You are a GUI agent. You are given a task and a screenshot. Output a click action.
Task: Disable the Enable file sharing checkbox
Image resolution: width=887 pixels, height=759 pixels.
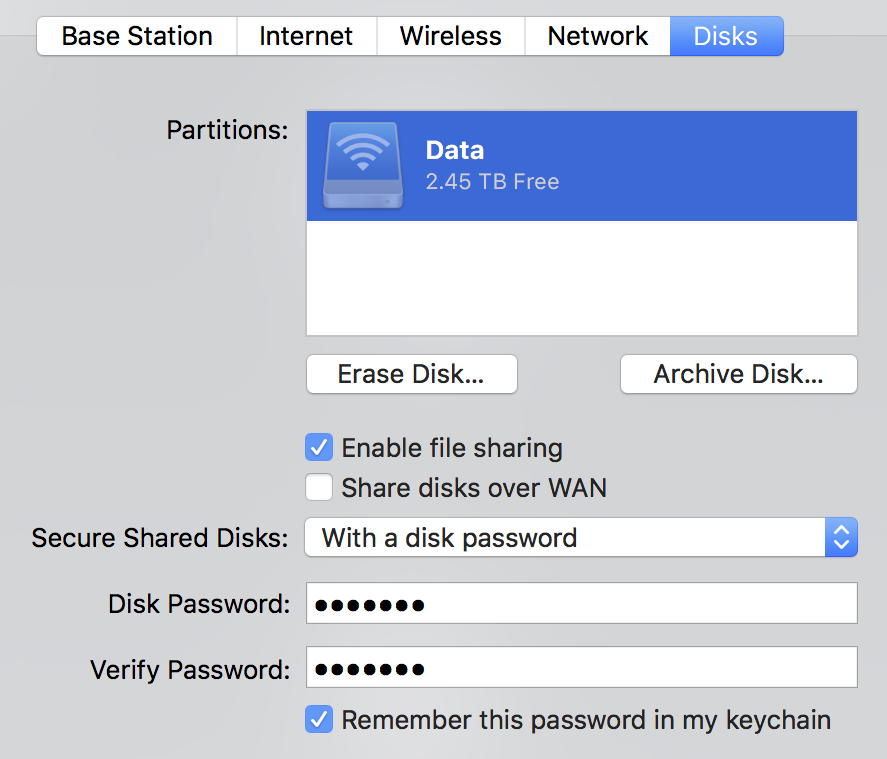(319, 447)
